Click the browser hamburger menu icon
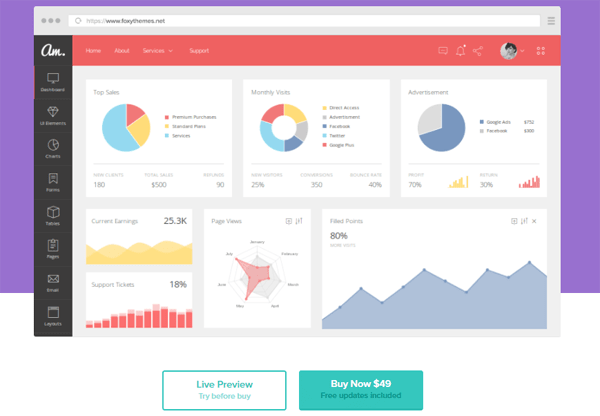 [551, 21]
